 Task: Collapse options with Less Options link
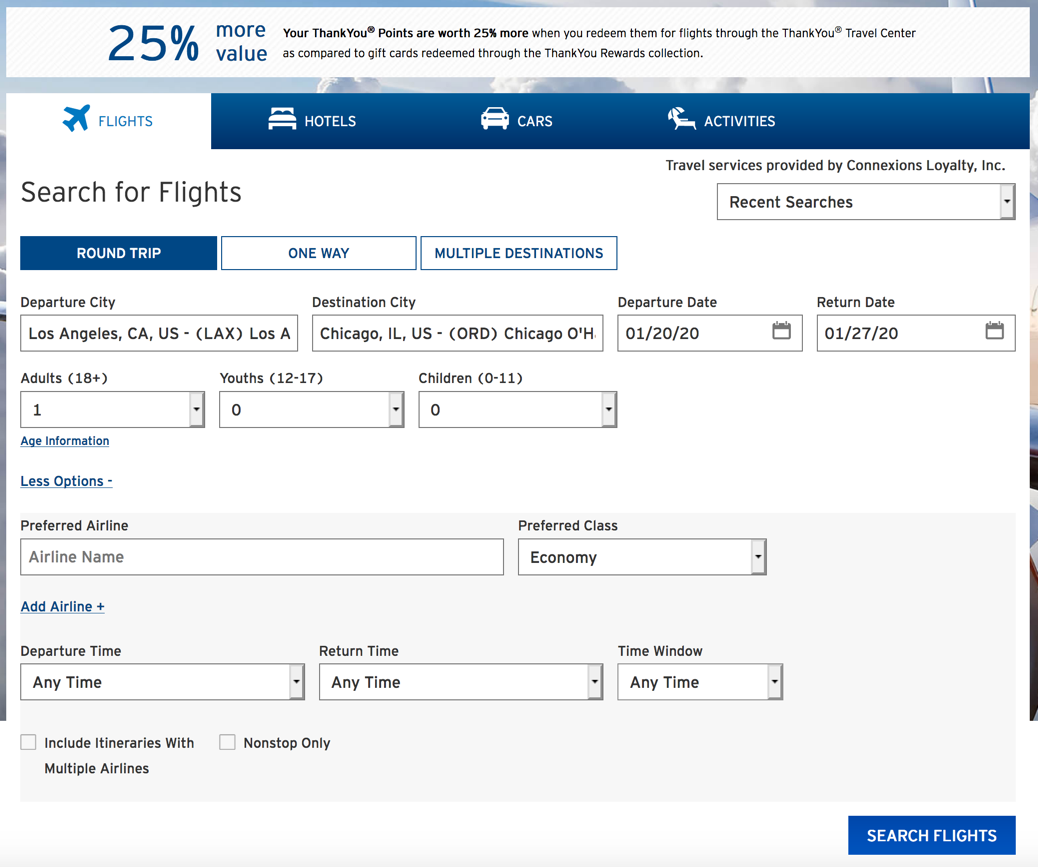(x=66, y=481)
